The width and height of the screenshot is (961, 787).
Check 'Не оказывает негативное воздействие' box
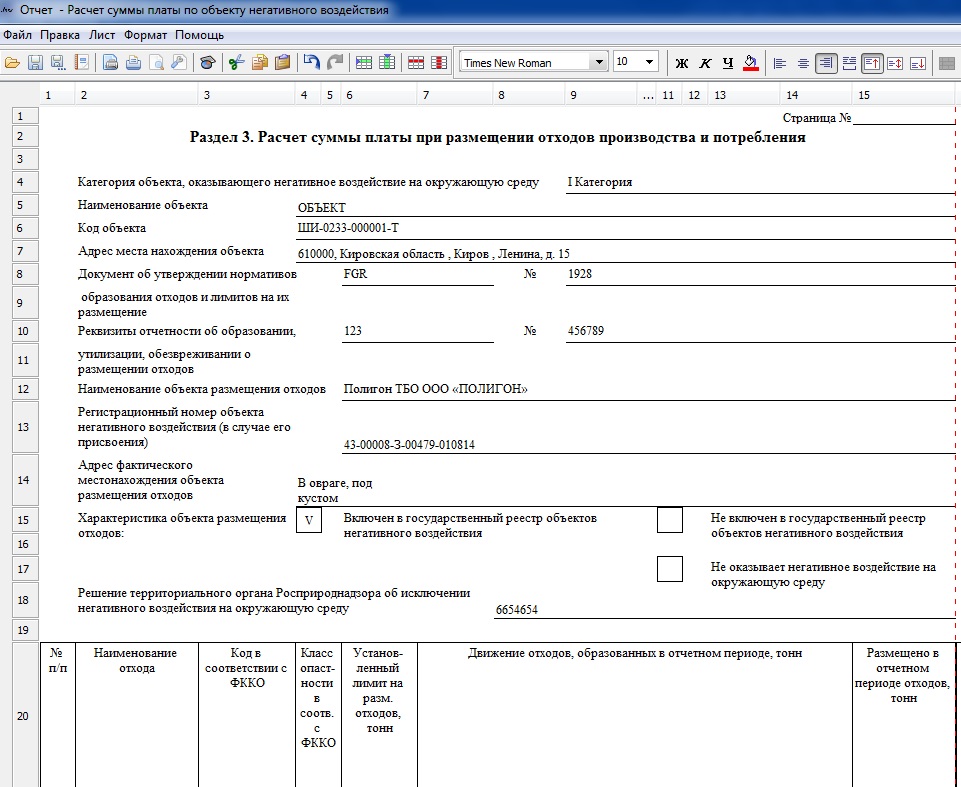(669, 569)
